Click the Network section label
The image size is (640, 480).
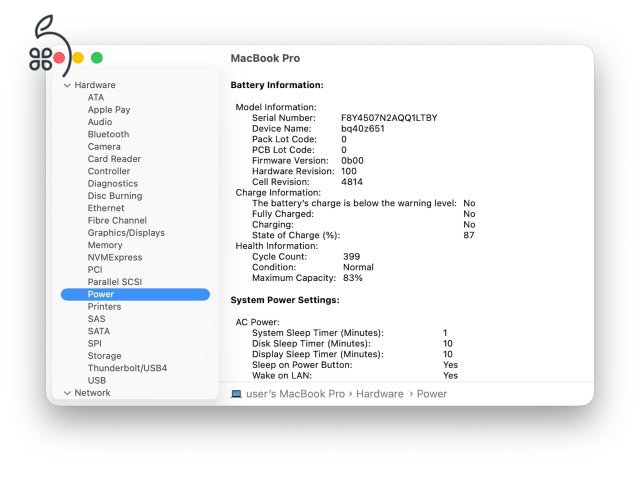click(x=93, y=393)
